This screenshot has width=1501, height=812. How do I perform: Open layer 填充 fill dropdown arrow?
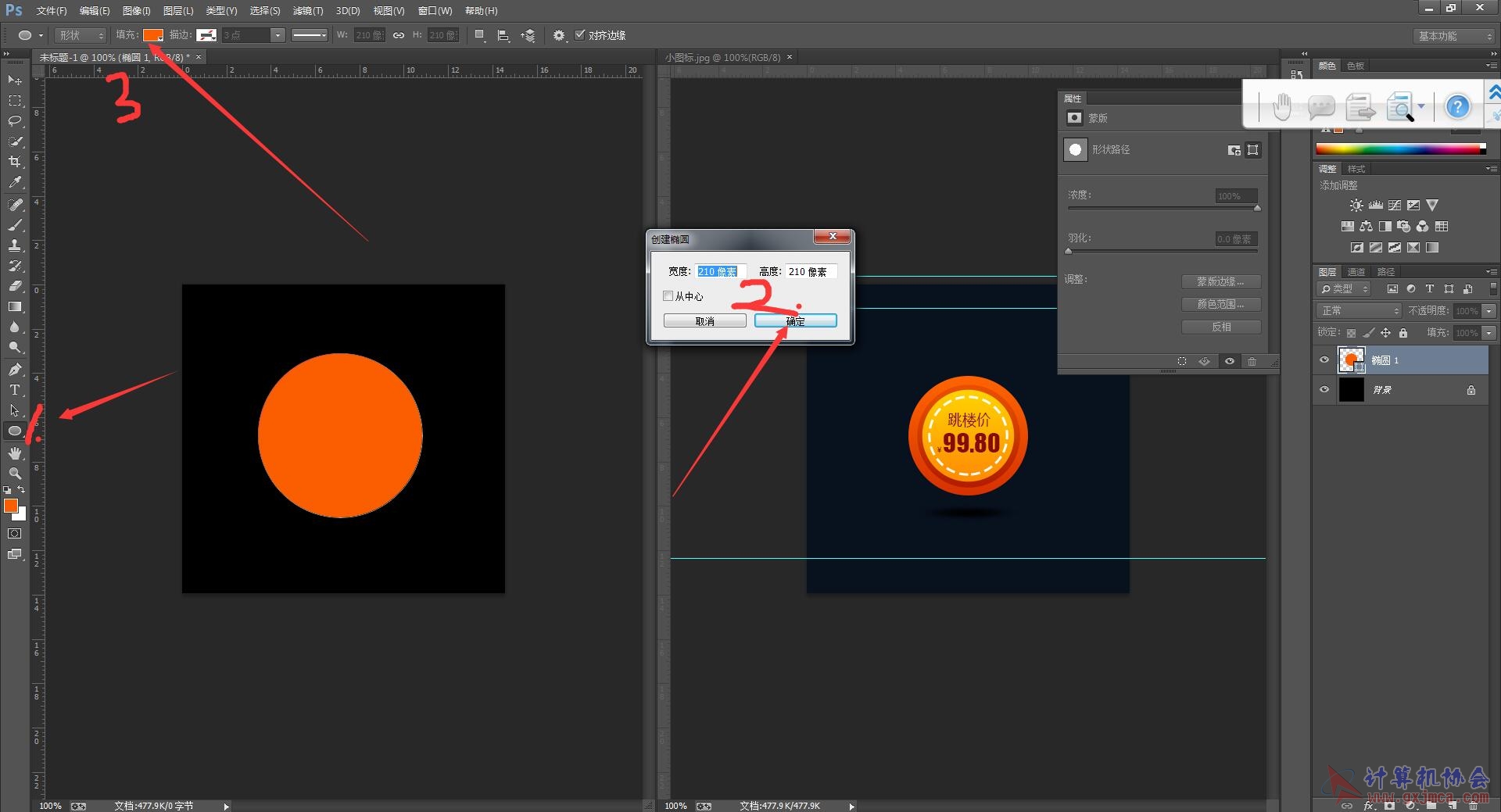pyautogui.click(x=1488, y=333)
